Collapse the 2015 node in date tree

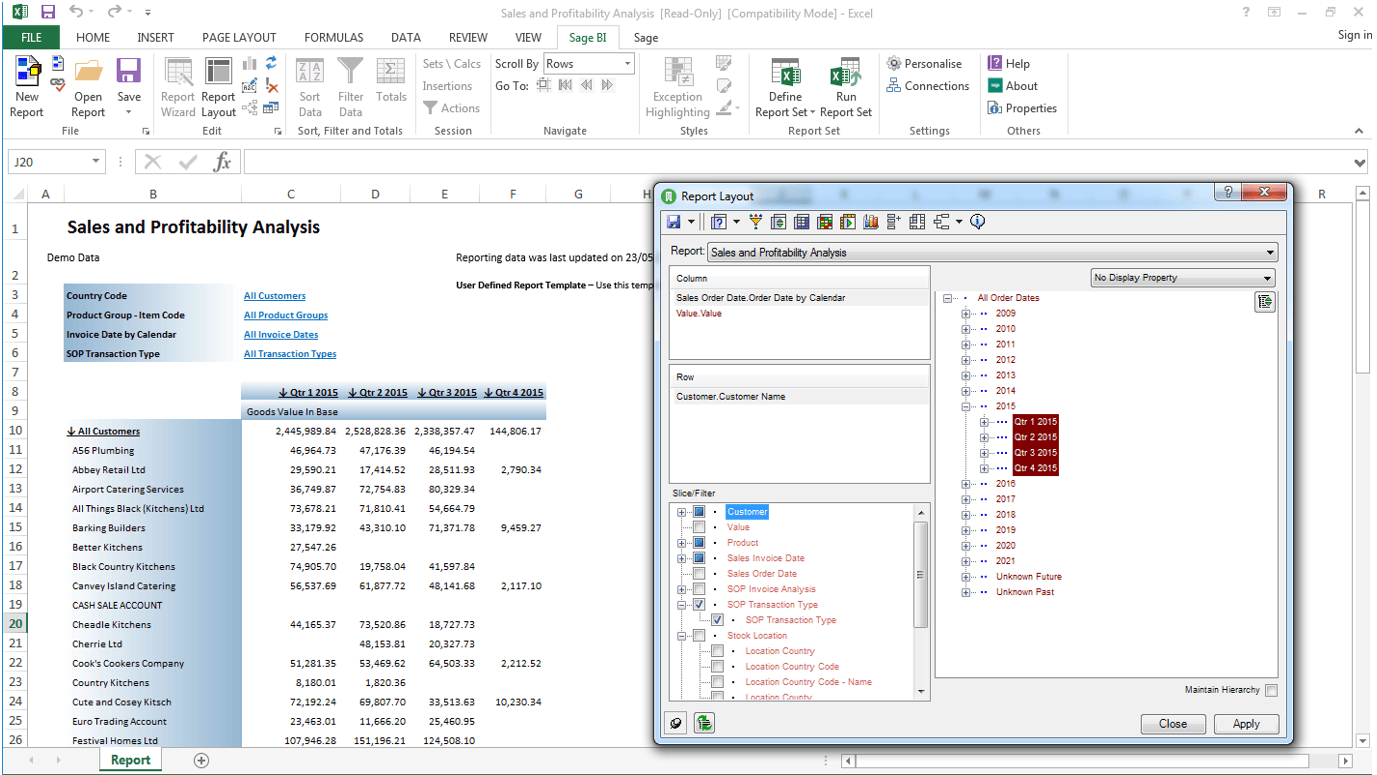coord(966,406)
